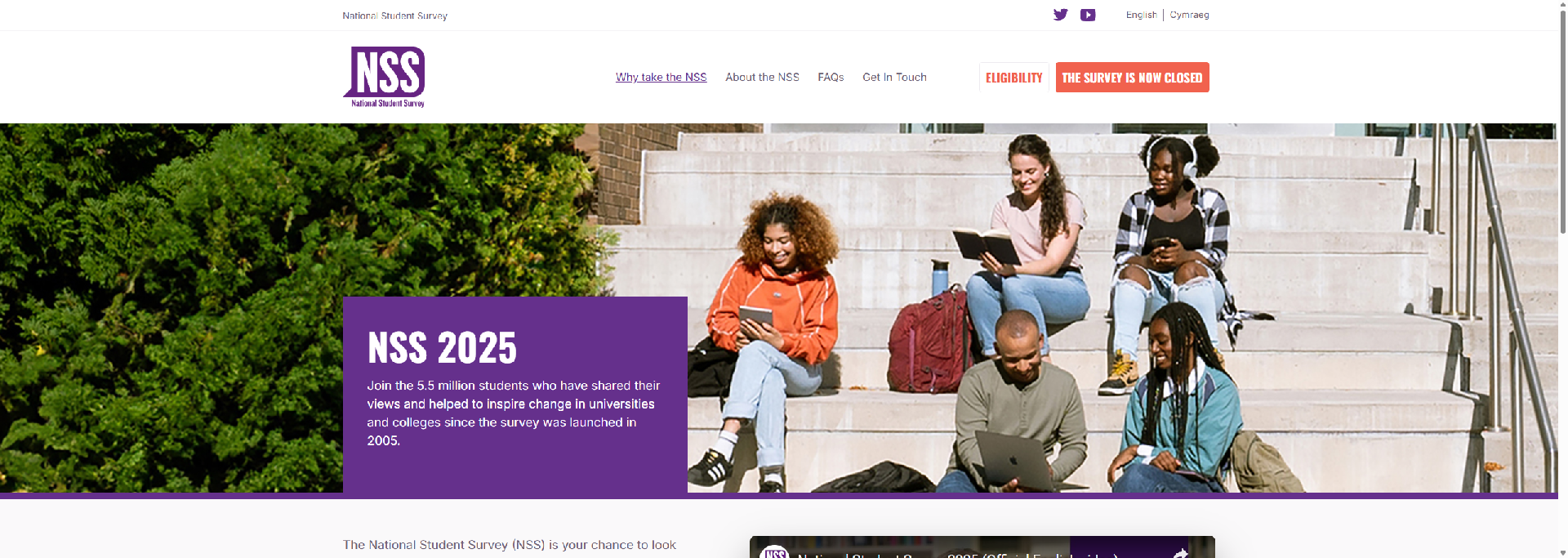Image resolution: width=1568 pixels, height=558 pixels.
Task: Click the ELIGIBILITY button
Action: 1013,78
